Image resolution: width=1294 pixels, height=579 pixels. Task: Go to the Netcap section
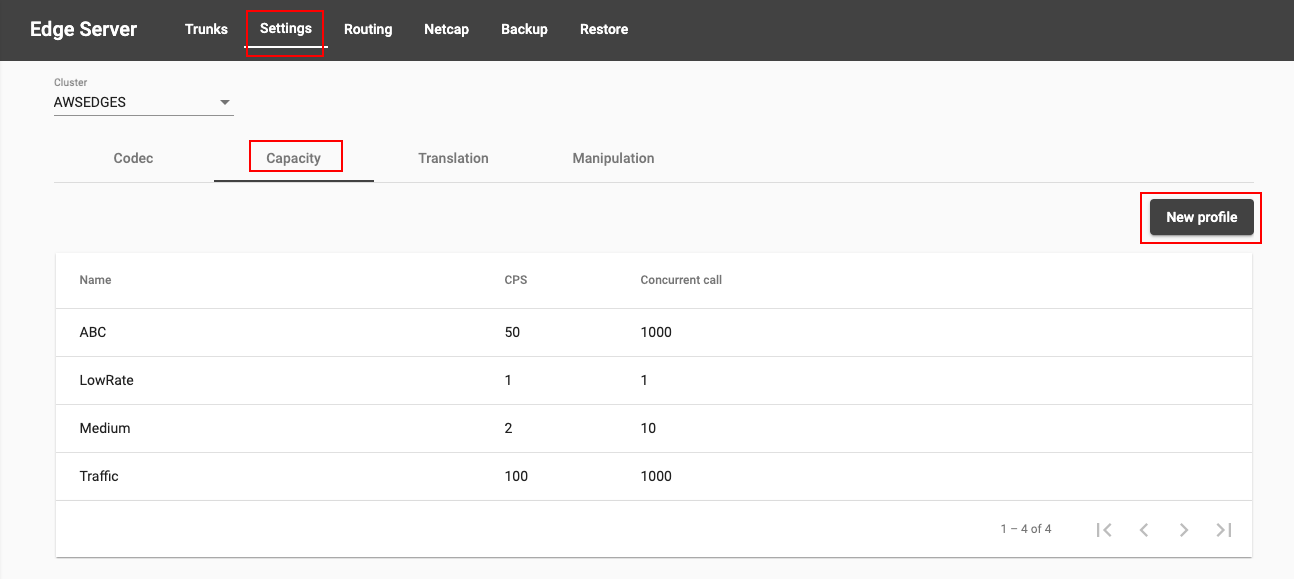(x=446, y=29)
